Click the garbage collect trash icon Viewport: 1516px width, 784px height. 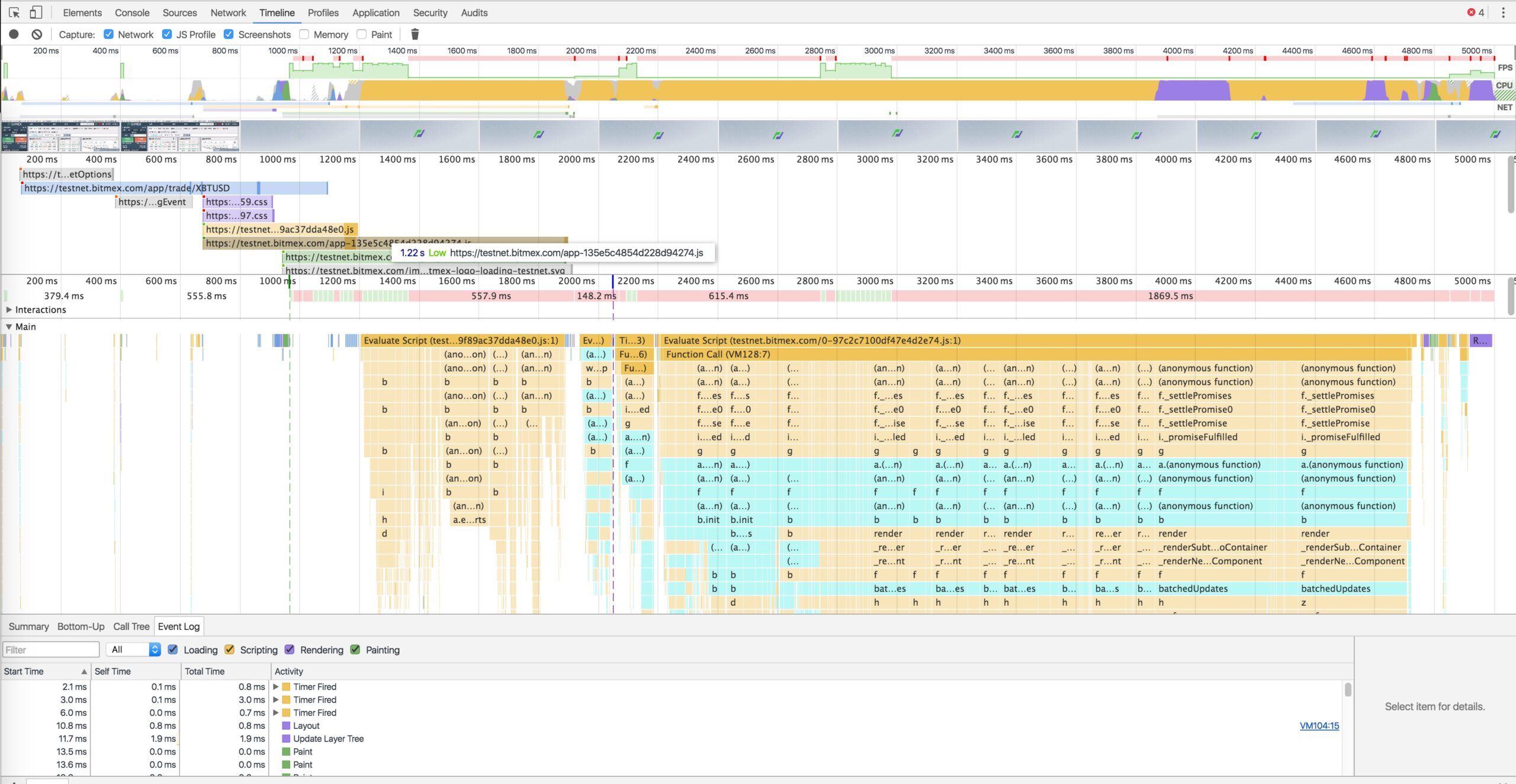pos(415,34)
